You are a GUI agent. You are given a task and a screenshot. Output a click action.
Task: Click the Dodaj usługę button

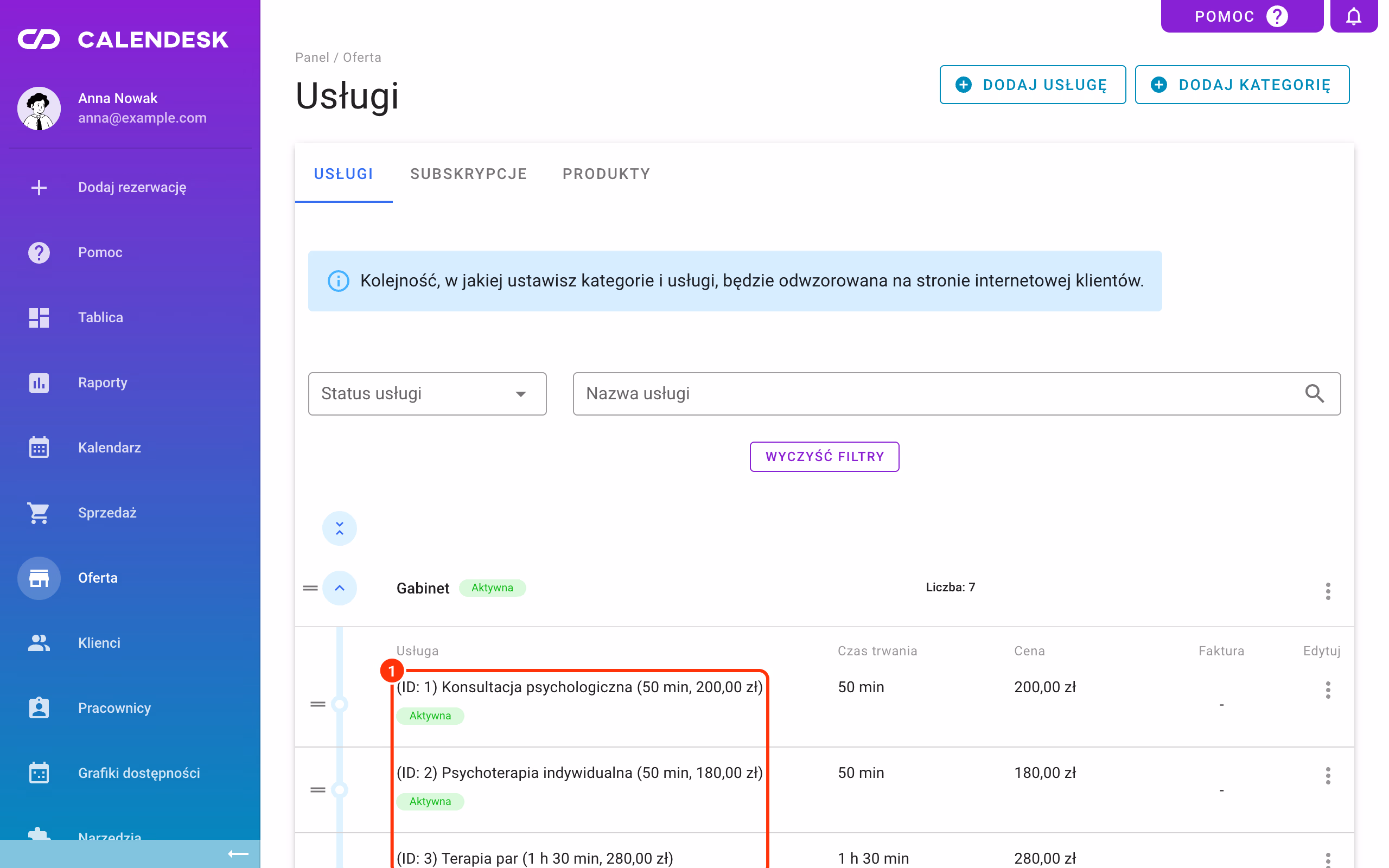point(1032,85)
